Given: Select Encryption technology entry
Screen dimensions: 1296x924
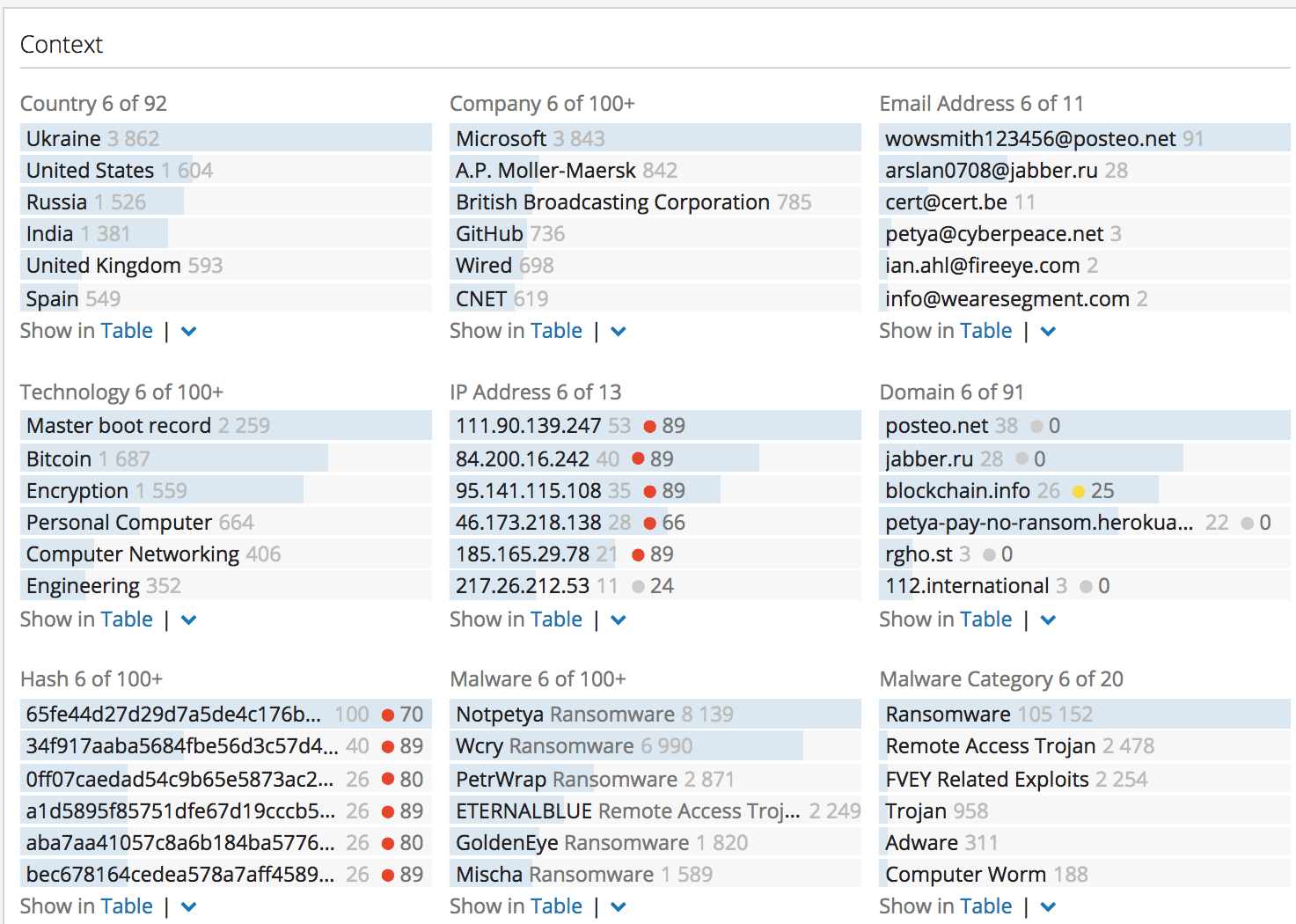Looking at the screenshot, I should [x=226, y=490].
